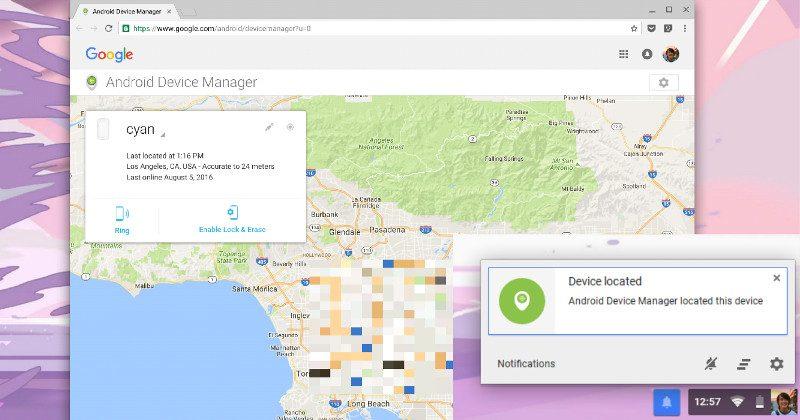Open Google account notifications icon
The width and height of the screenshot is (800, 420).
(647, 54)
